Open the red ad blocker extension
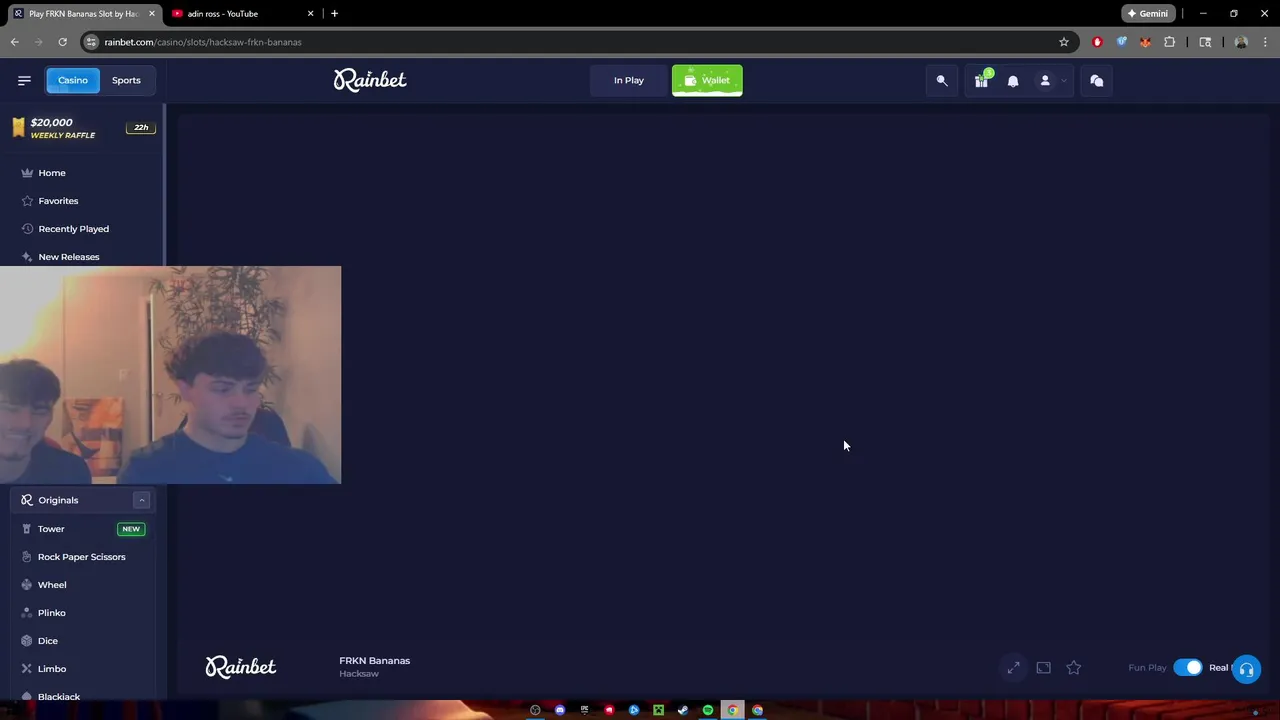1280x720 pixels. 1097,42
